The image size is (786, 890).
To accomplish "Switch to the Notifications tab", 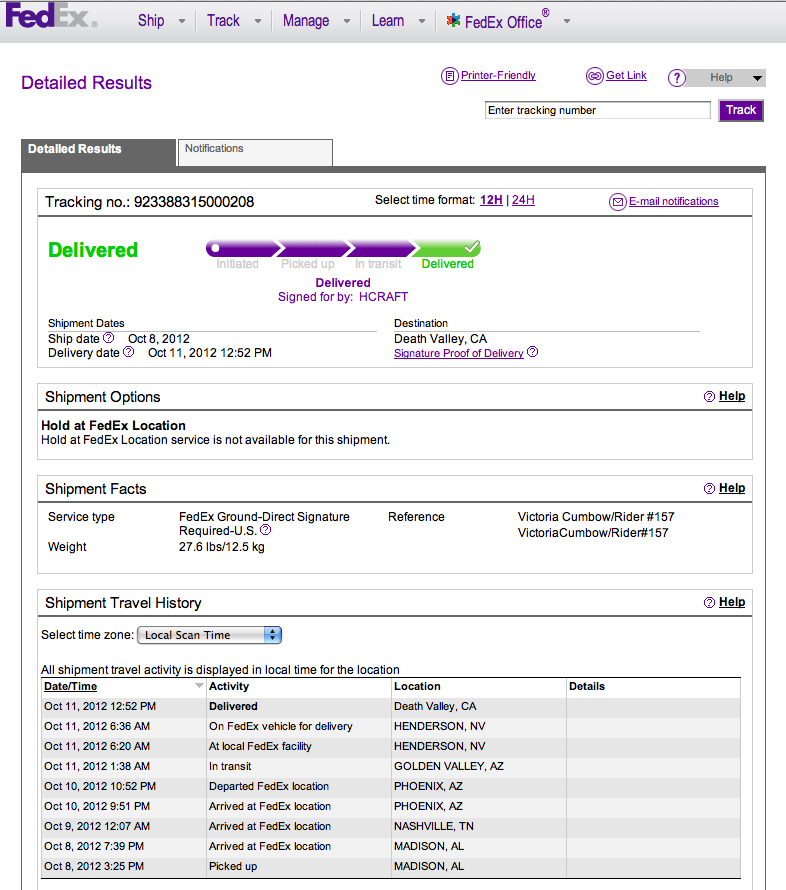I will tap(254, 151).
